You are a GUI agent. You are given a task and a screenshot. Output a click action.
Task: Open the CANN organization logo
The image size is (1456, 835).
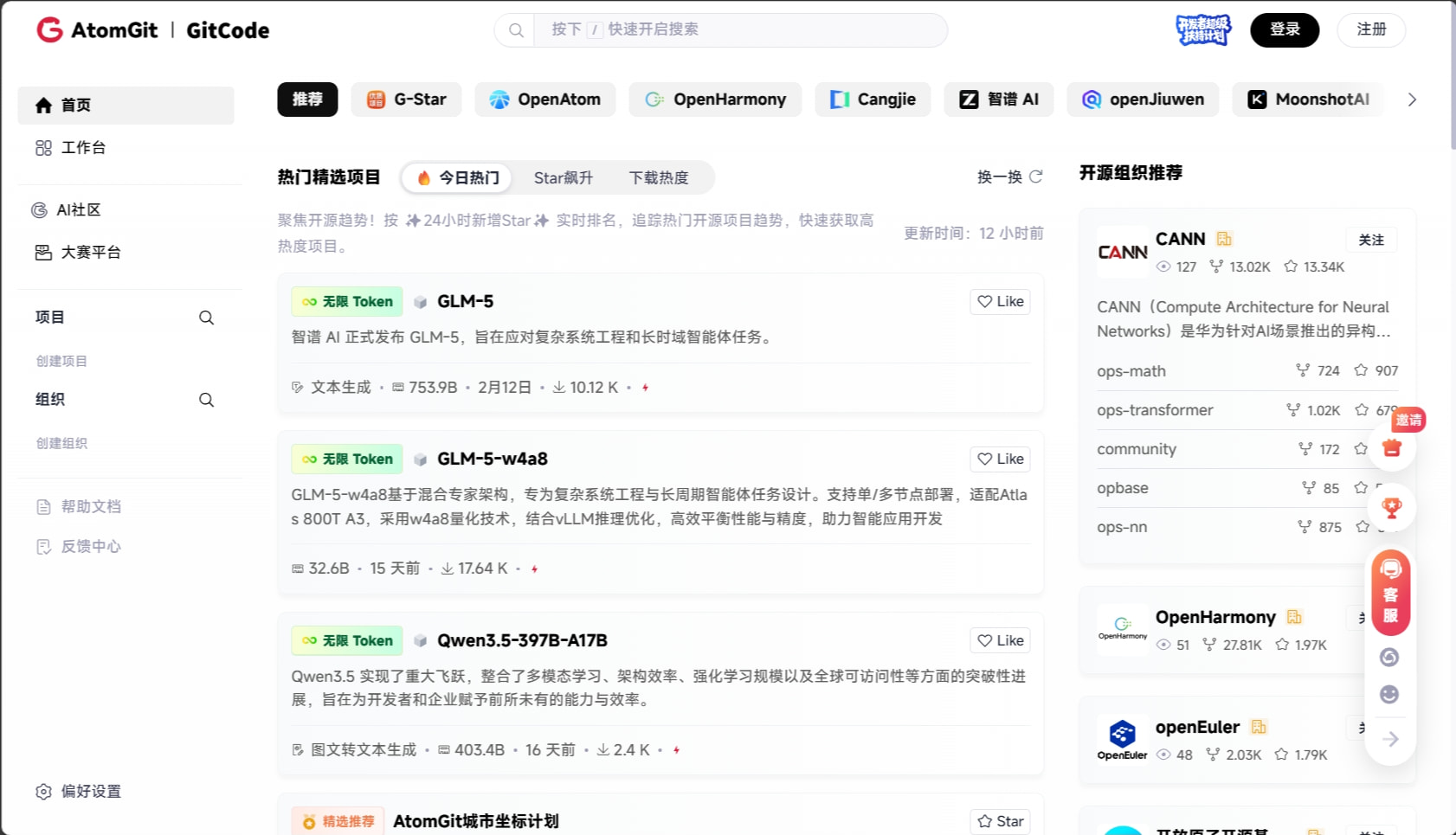click(x=1123, y=252)
